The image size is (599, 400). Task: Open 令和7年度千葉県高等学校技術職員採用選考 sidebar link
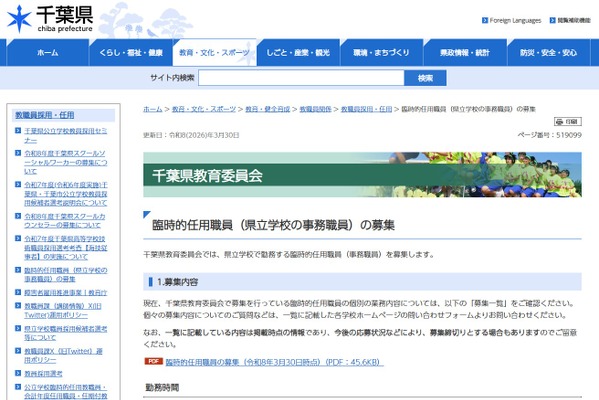pos(66,248)
